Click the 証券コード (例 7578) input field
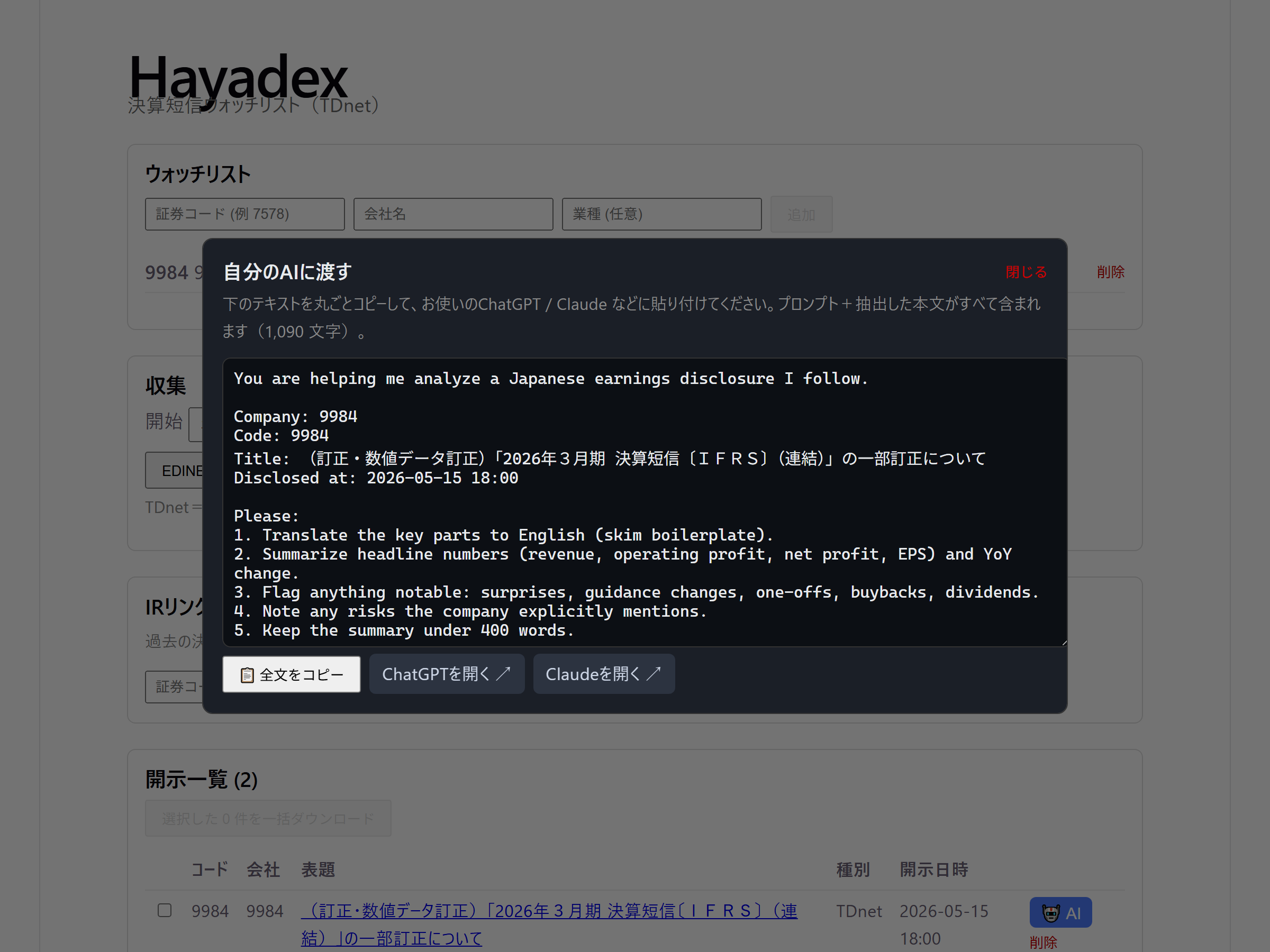 244,214
